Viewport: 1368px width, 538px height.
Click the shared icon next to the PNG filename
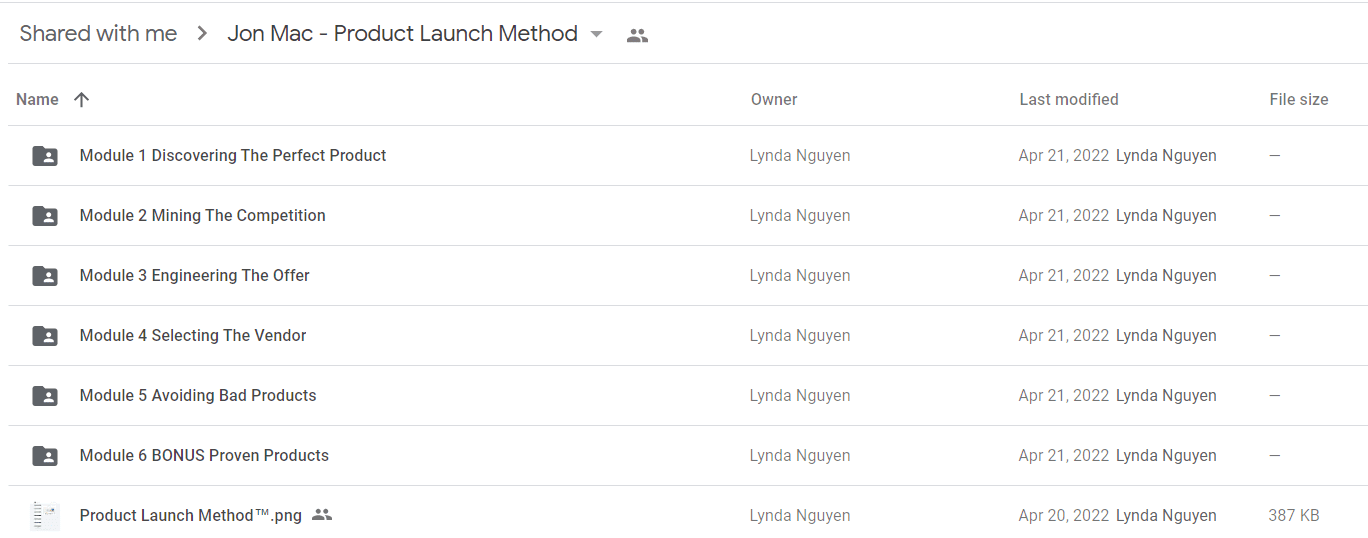pyautogui.click(x=321, y=515)
